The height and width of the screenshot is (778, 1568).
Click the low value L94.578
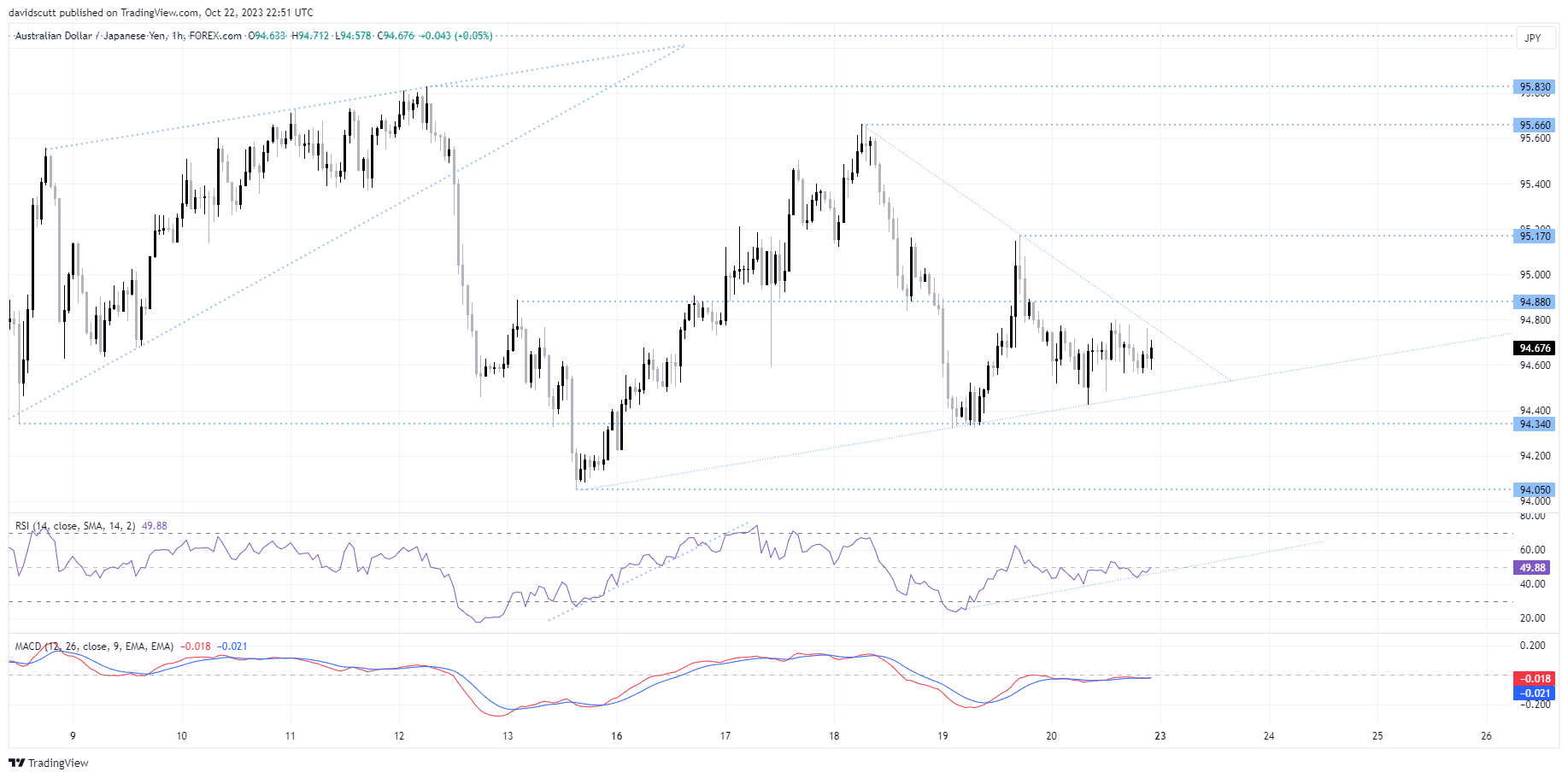353,36
